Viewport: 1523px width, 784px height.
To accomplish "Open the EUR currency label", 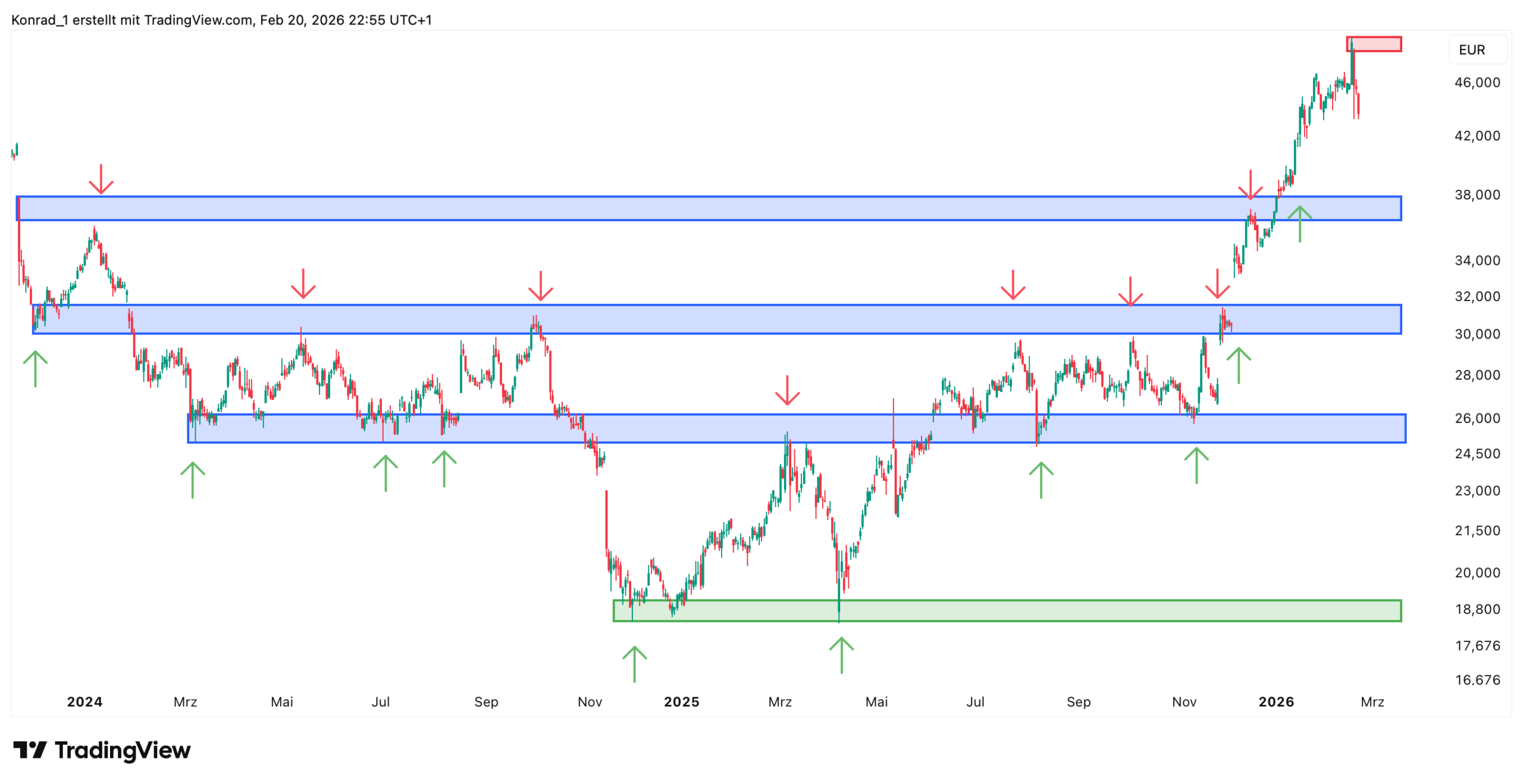I will pyautogui.click(x=1472, y=50).
